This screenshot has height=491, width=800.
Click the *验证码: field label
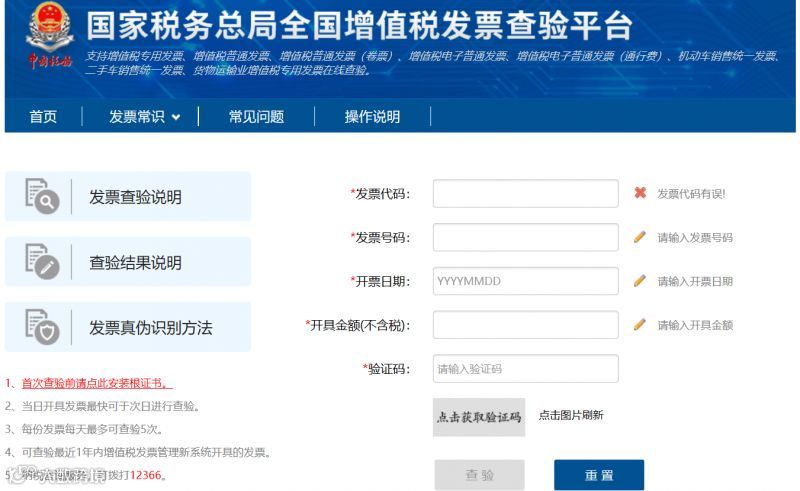pyautogui.click(x=386, y=369)
